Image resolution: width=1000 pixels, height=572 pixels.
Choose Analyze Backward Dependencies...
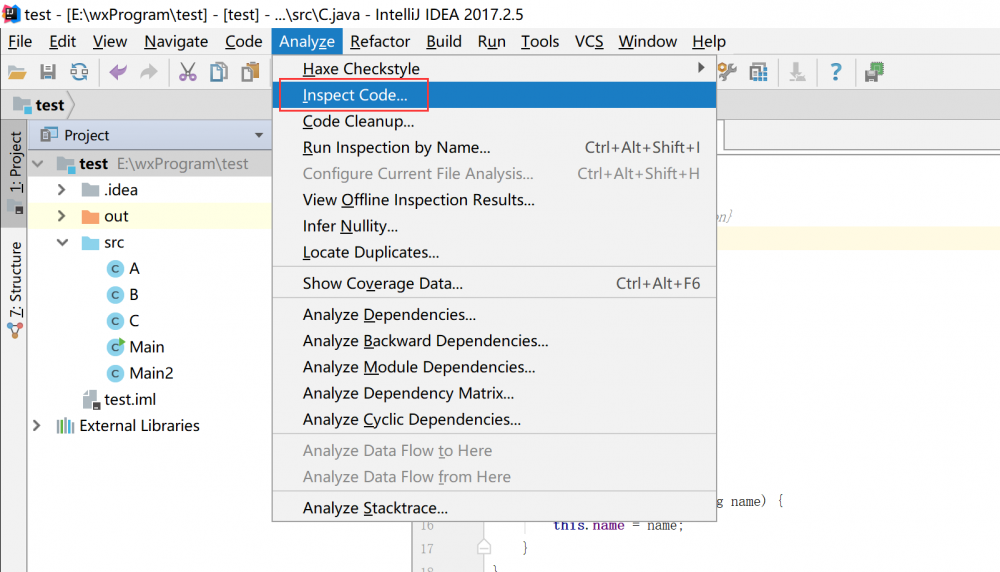[494, 341]
